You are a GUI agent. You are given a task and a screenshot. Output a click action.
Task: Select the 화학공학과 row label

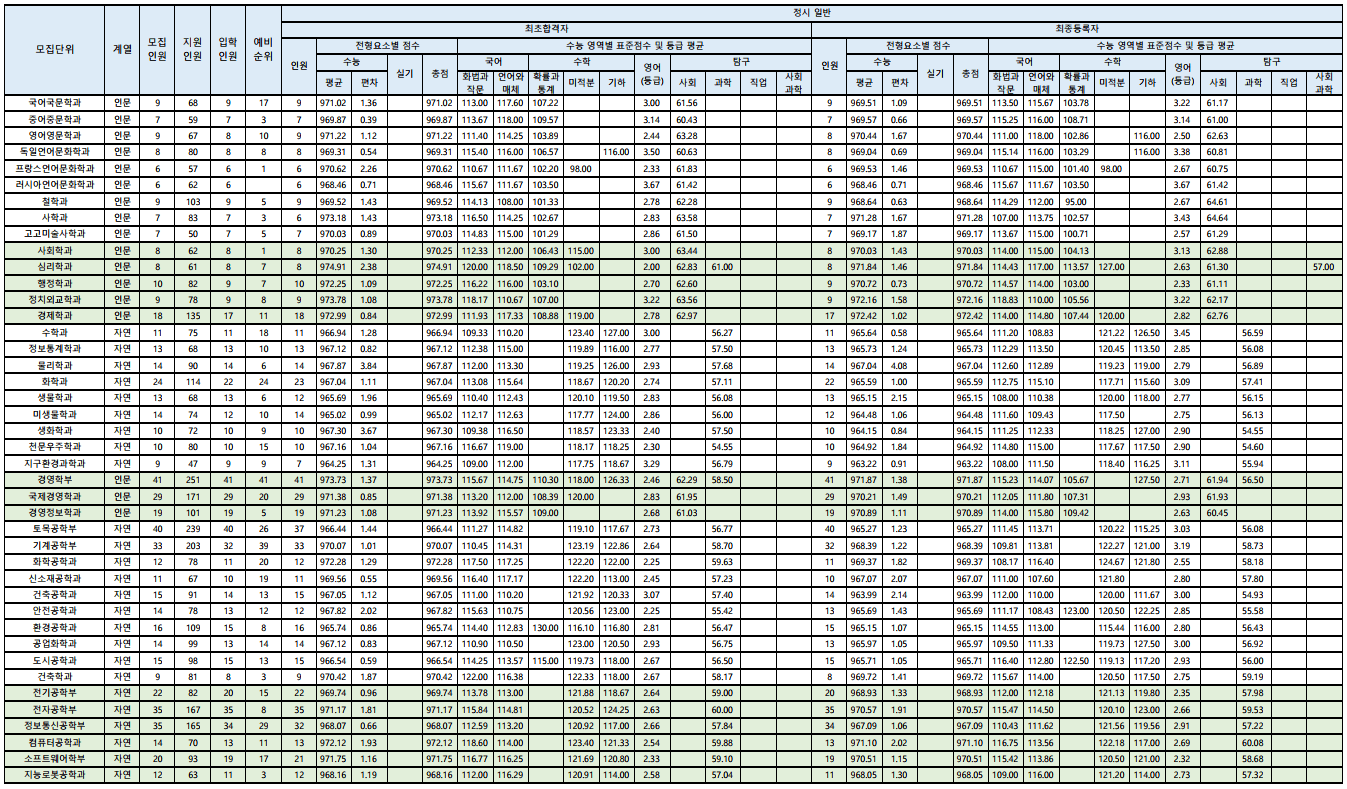click(54, 562)
